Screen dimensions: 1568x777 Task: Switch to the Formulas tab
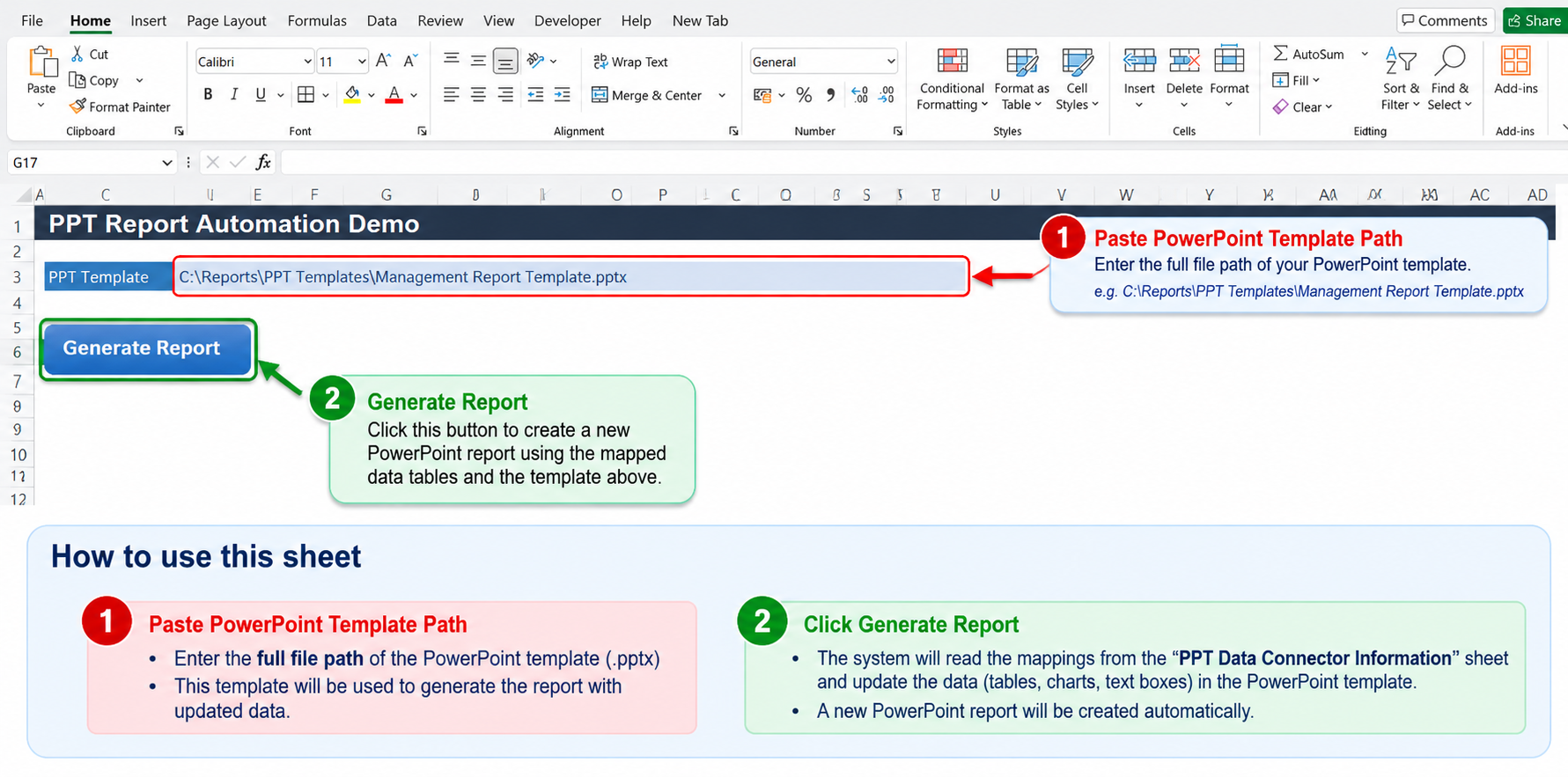point(317,20)
